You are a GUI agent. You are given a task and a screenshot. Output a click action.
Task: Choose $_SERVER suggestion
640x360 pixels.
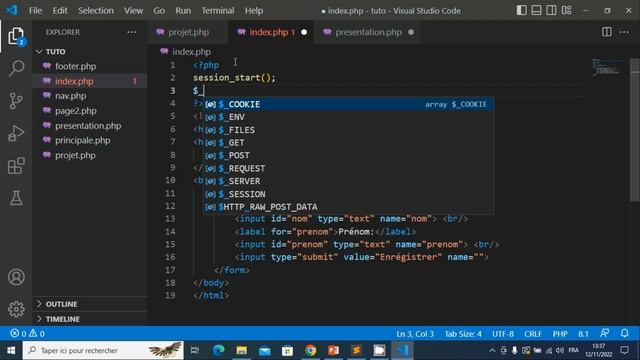[349, 181]
